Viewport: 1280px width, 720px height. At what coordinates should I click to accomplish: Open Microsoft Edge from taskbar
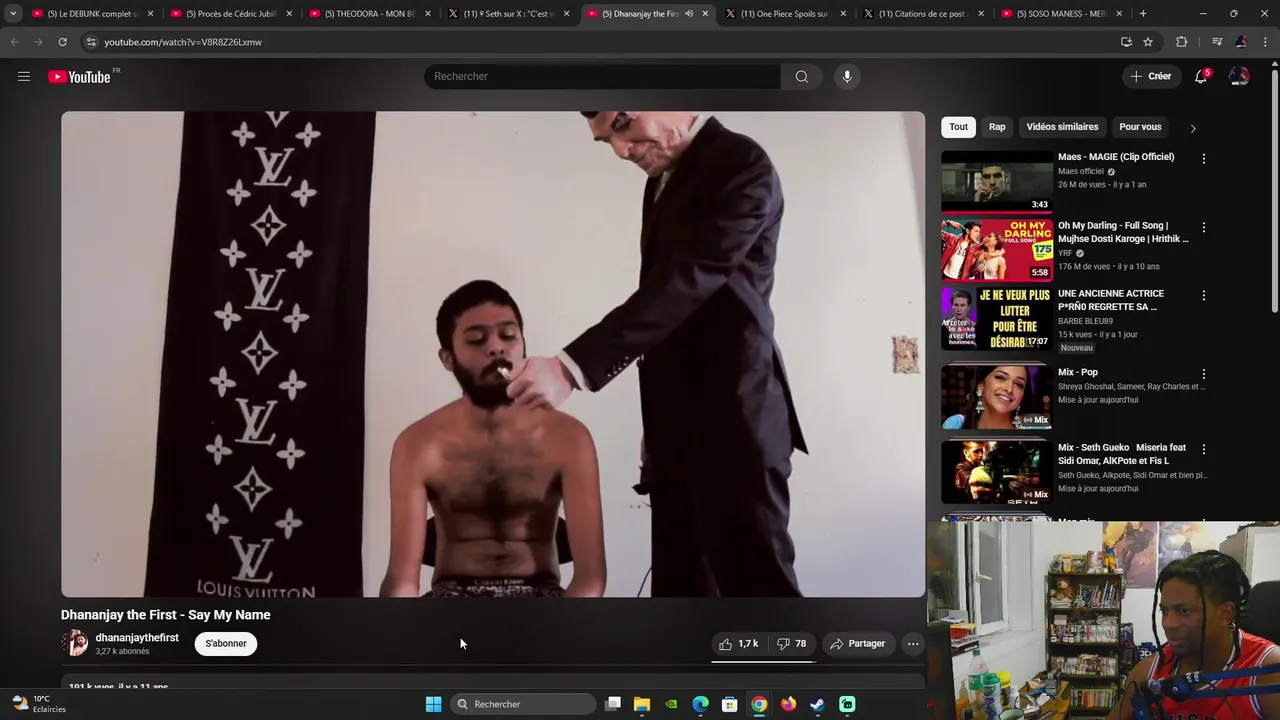701,704
